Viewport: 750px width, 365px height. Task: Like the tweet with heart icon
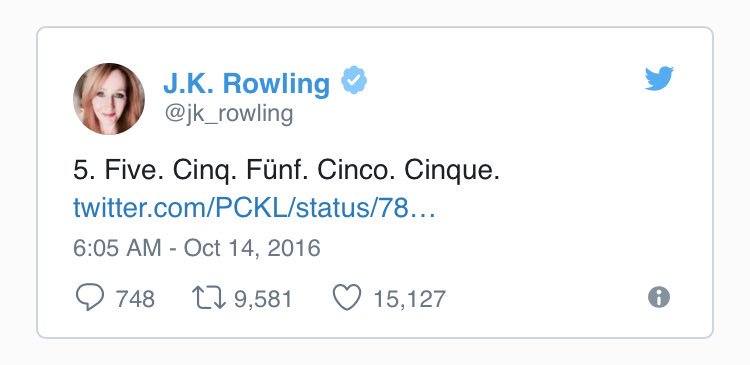click(x=347, y=298)
